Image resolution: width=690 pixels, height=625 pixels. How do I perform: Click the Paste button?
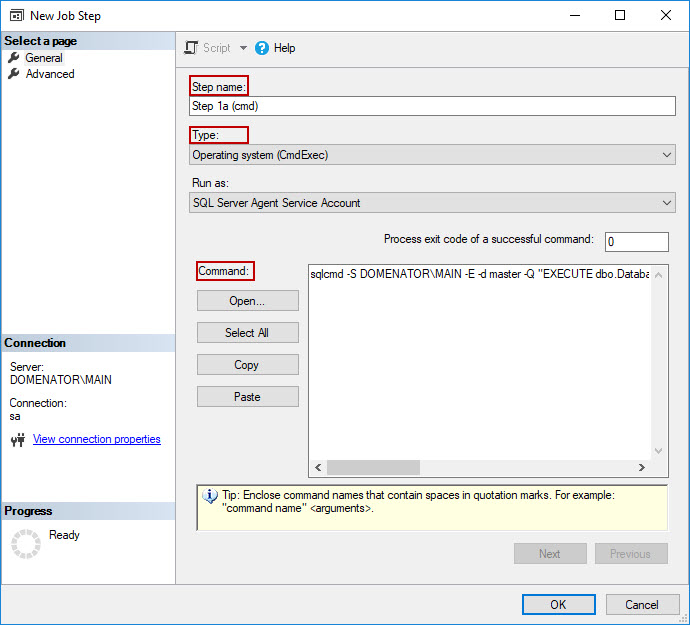248,397
